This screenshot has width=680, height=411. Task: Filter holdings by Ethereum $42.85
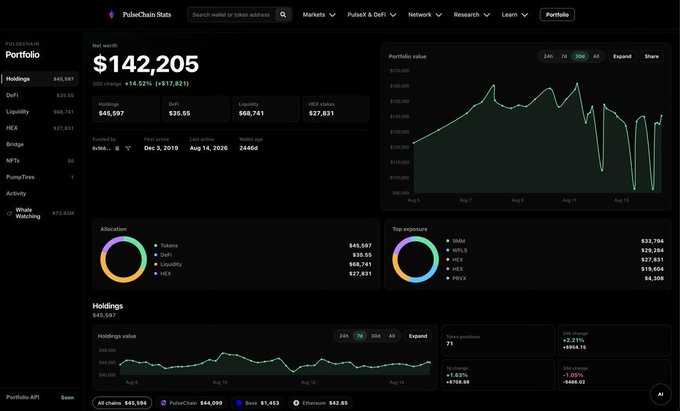pyautogui.click(x=320, y=403)
